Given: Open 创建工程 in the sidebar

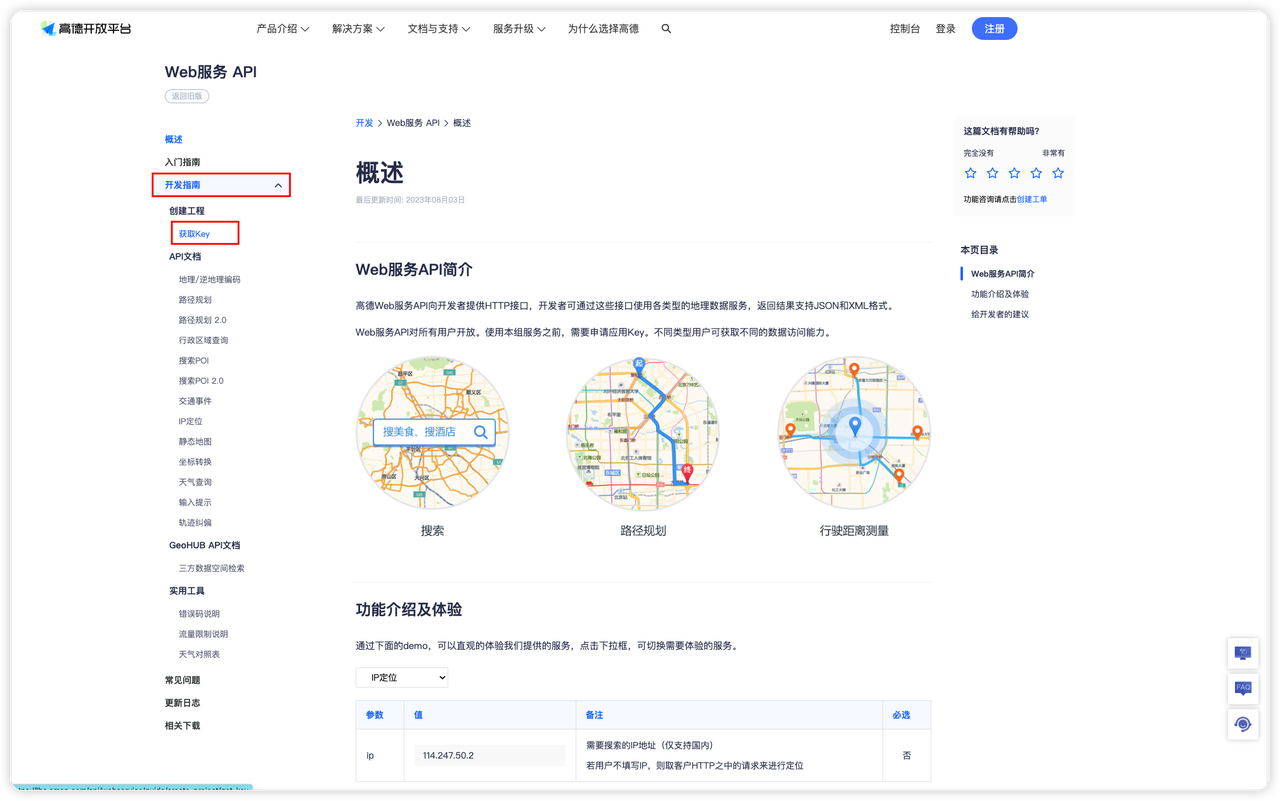Looking at the screenshot, I should (187, 211).
